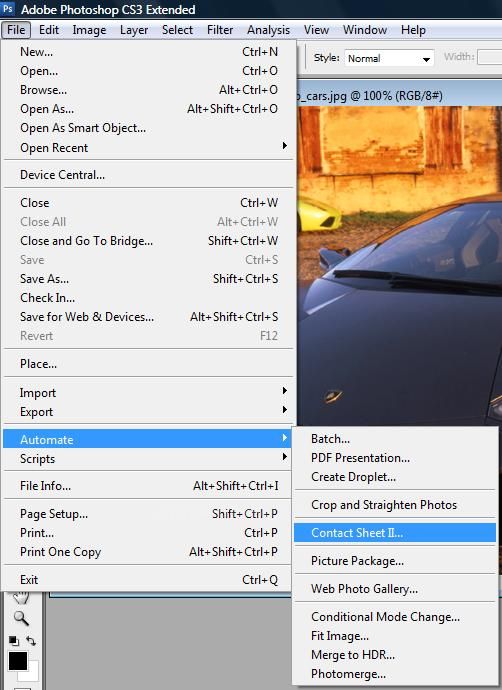
Task: Choose Open As Smart Object...
Action: (149, 128)
